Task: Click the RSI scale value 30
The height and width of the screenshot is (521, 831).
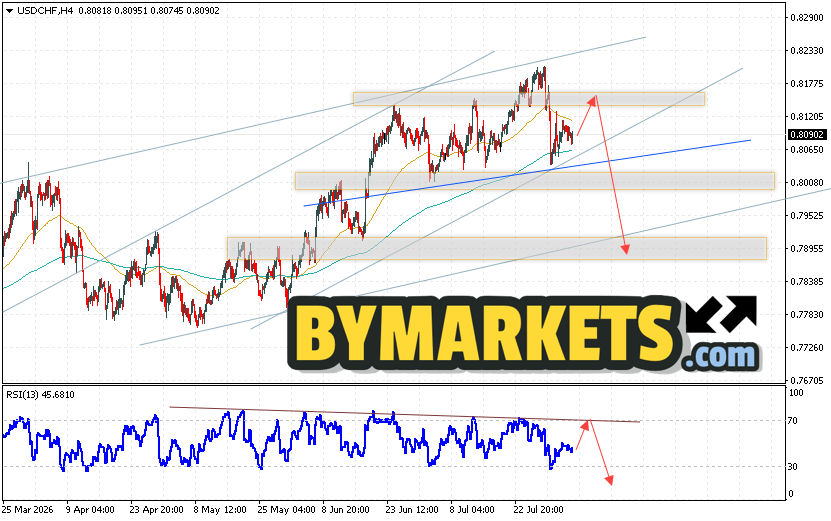Action: tap(793, 467)
